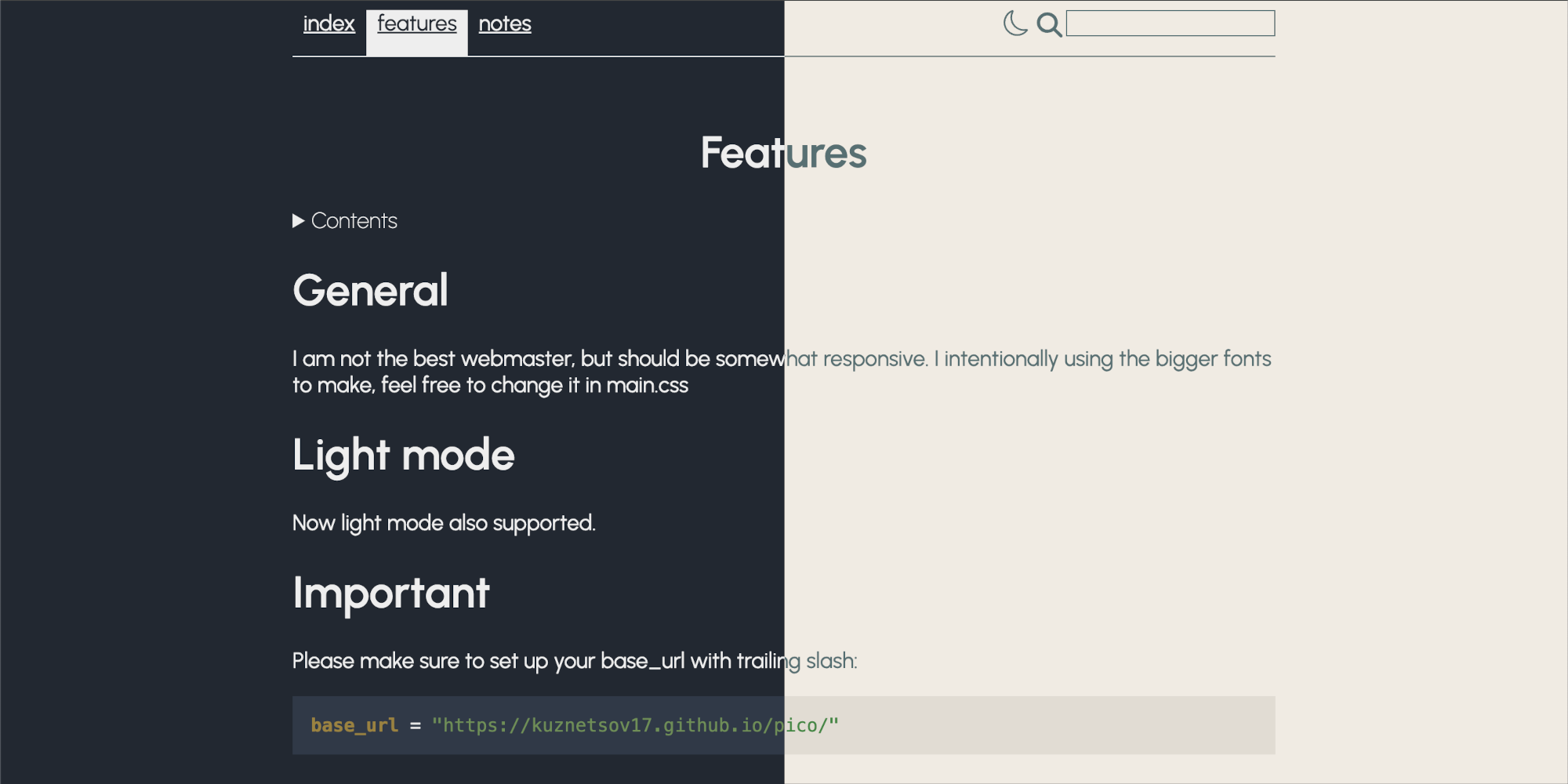Click the Features page title
The width and height of the screenshot is (1568, 784).
783,154
